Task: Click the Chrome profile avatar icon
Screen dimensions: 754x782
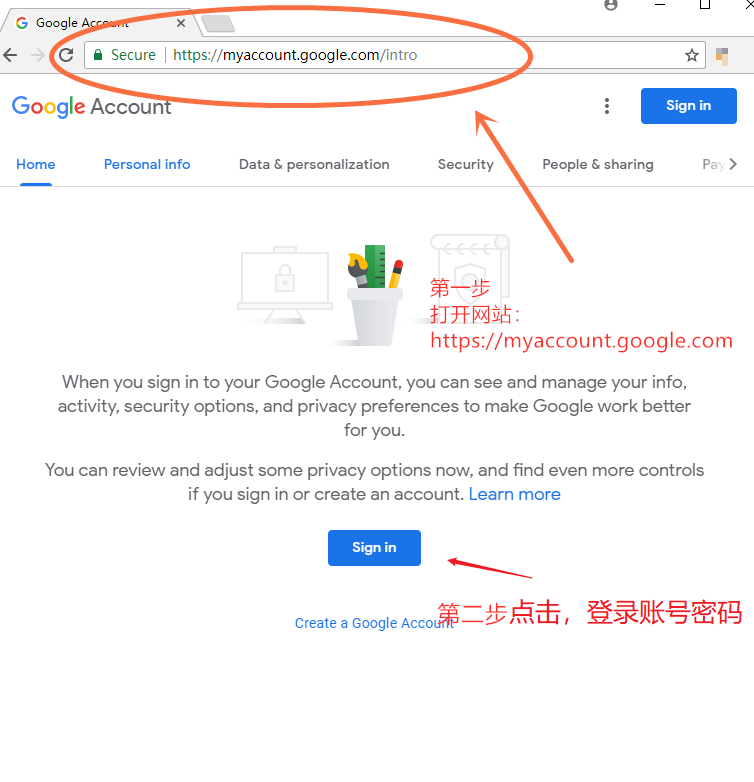Action: 611,4
